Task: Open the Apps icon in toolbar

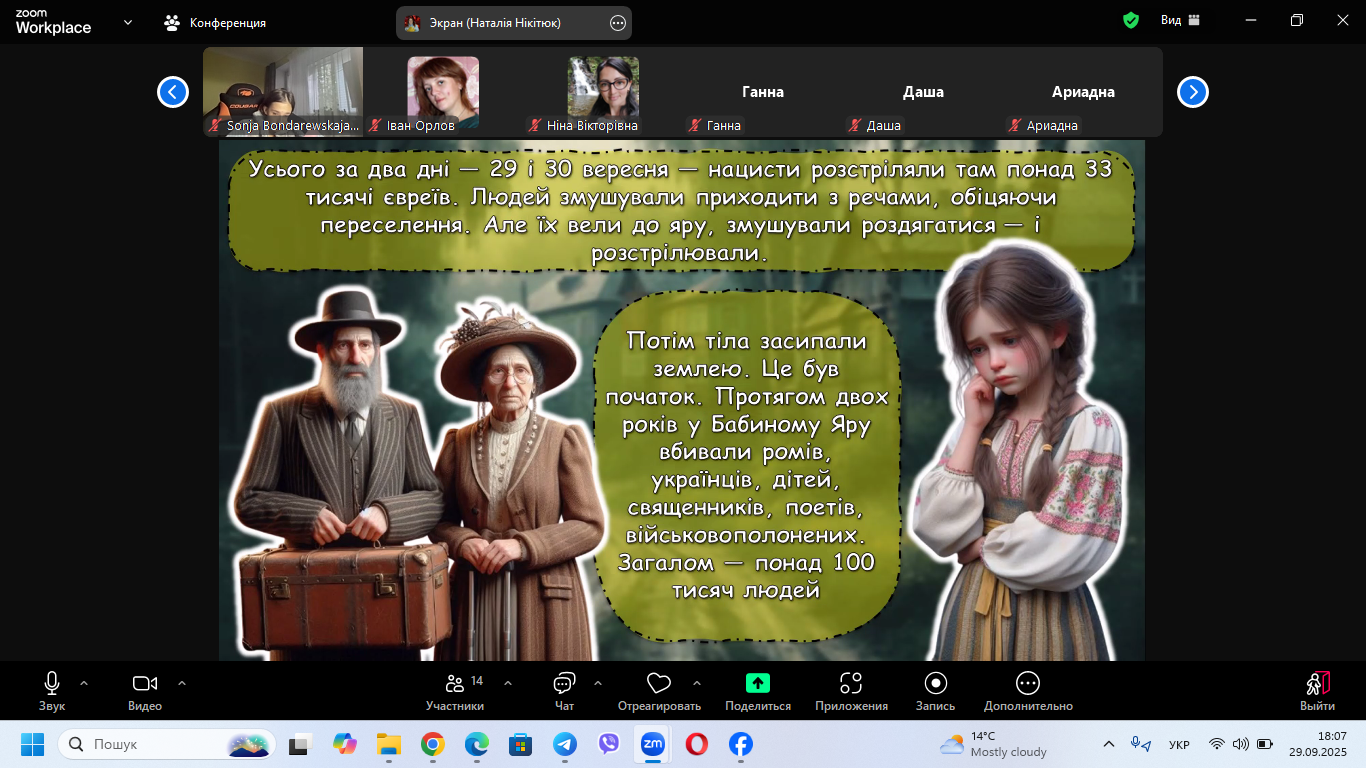Action: (x=851, y=684)
